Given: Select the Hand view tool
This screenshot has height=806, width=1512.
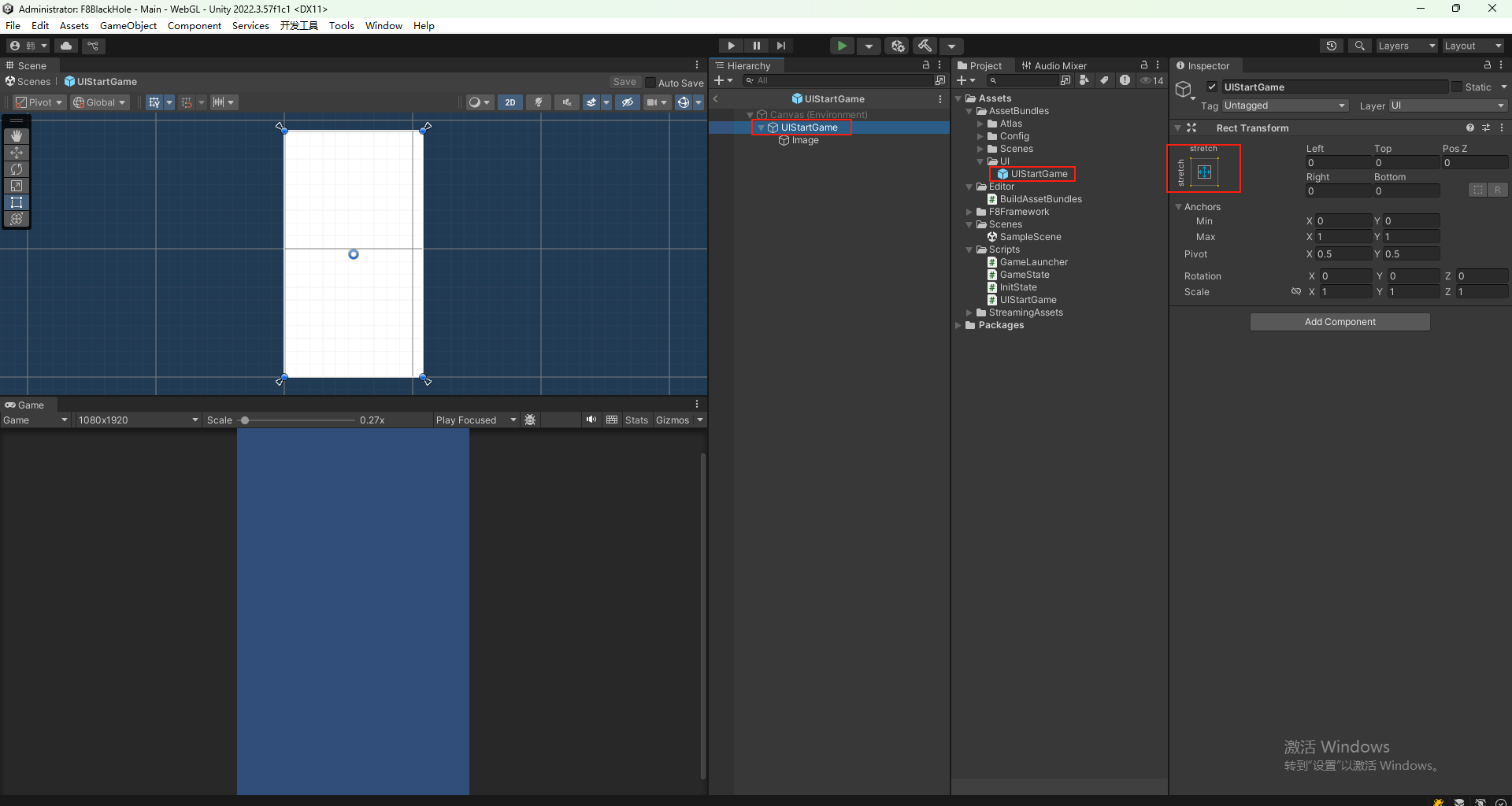Looking at the screenshot, I should [17, 136].
